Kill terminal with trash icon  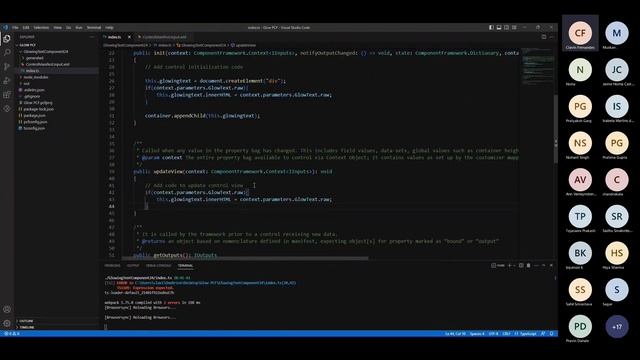529,265
